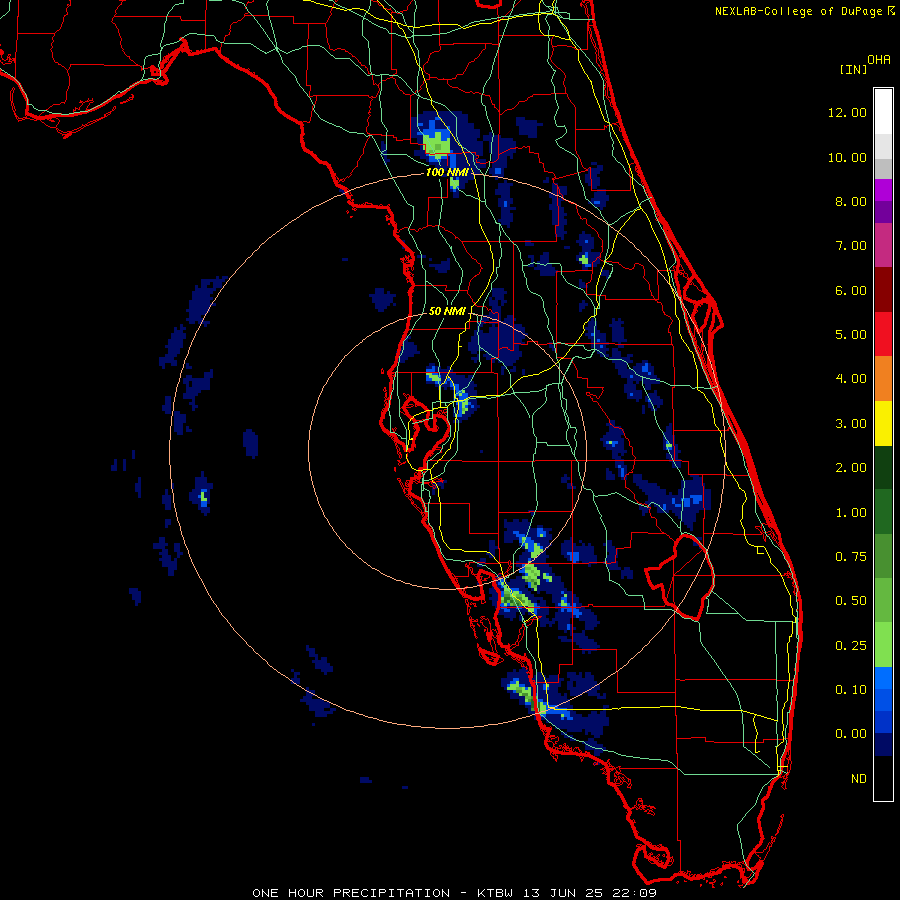Click the 1.00 legend value
This screenshot has width=900, height=900.
851,513
